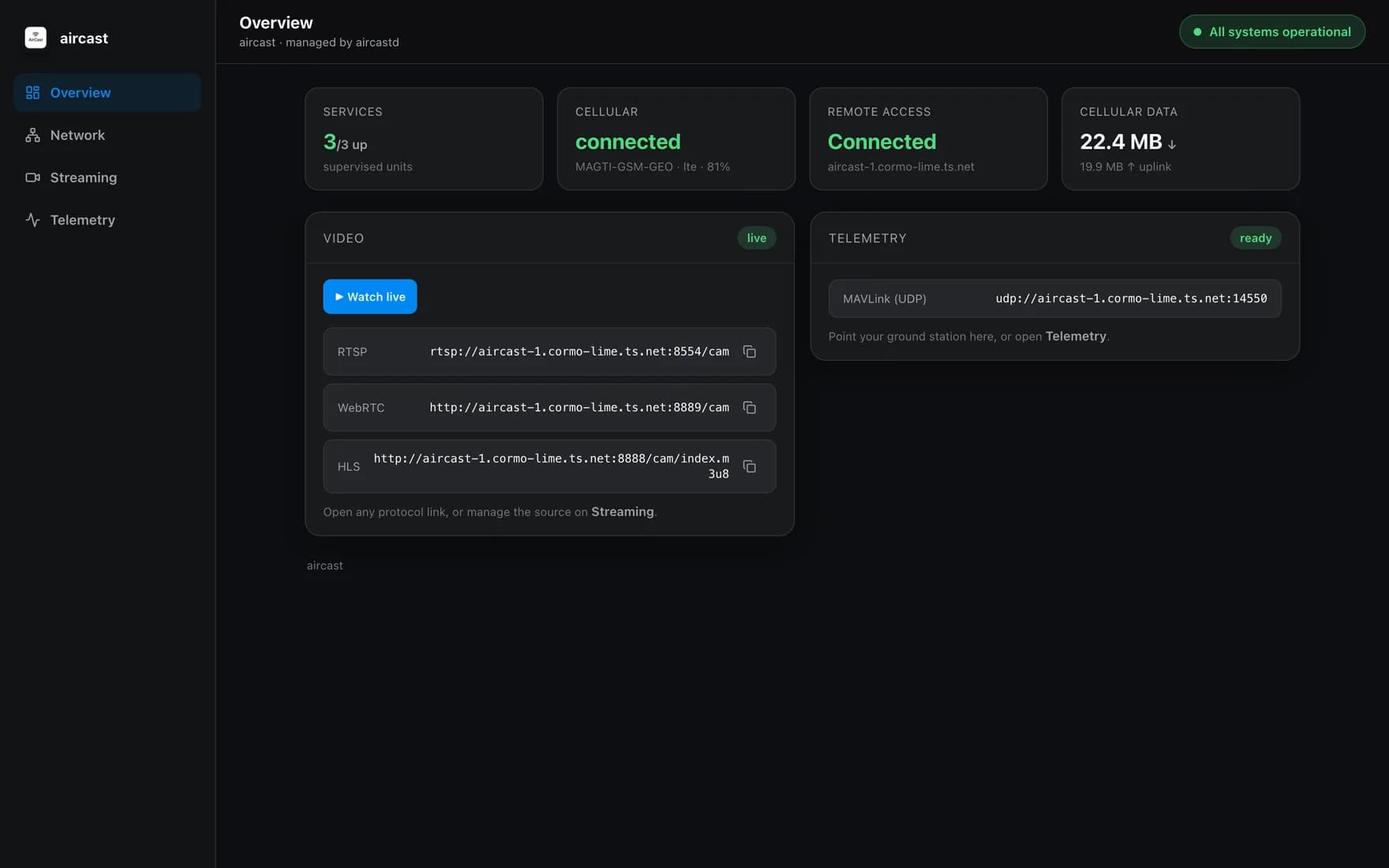Click the live badge on Video card
The height and width of the screenshot is (868, 1389).
pyautogui.click(x=757, y=238)
